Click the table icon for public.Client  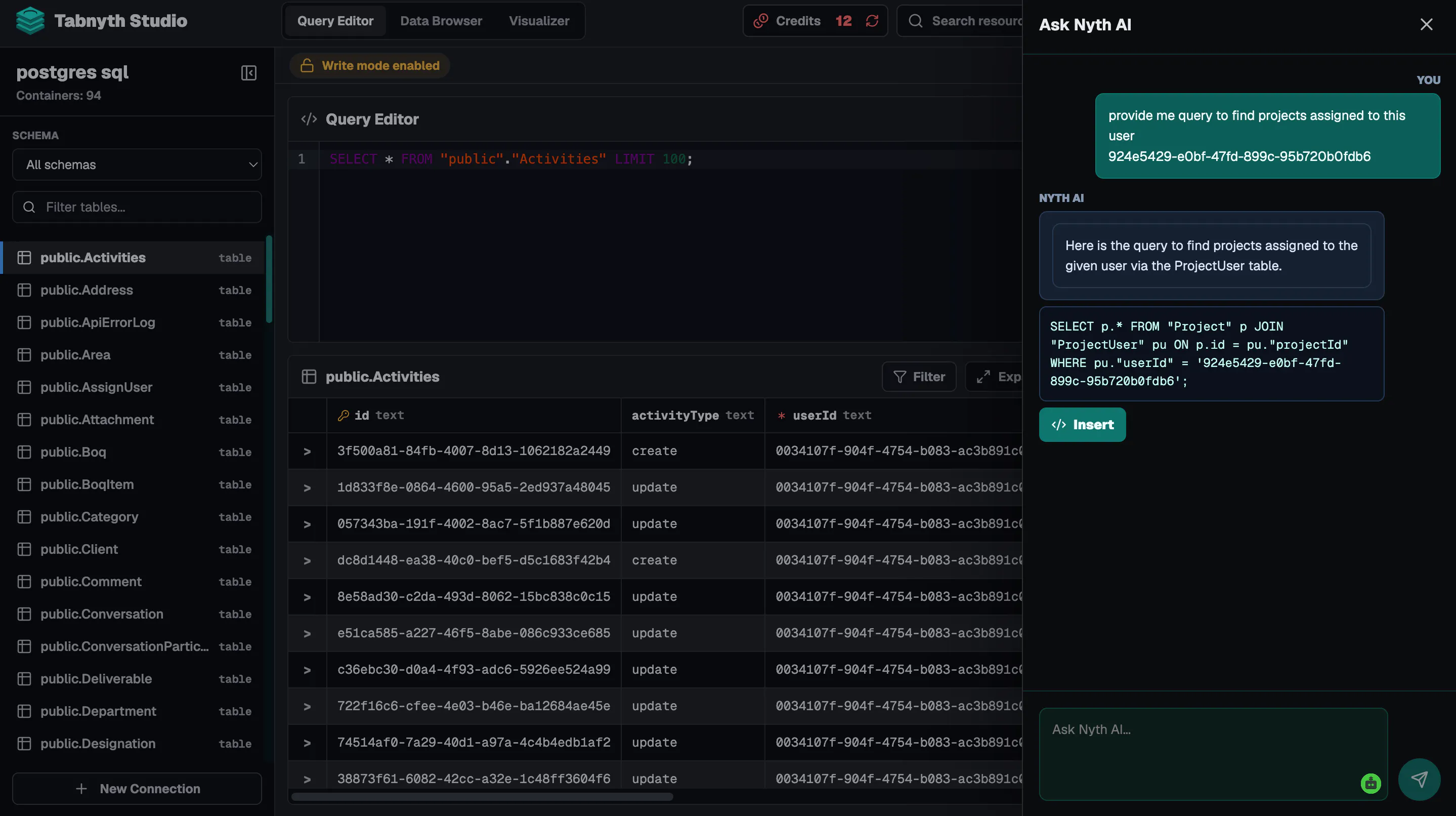[x=24, y=549]
